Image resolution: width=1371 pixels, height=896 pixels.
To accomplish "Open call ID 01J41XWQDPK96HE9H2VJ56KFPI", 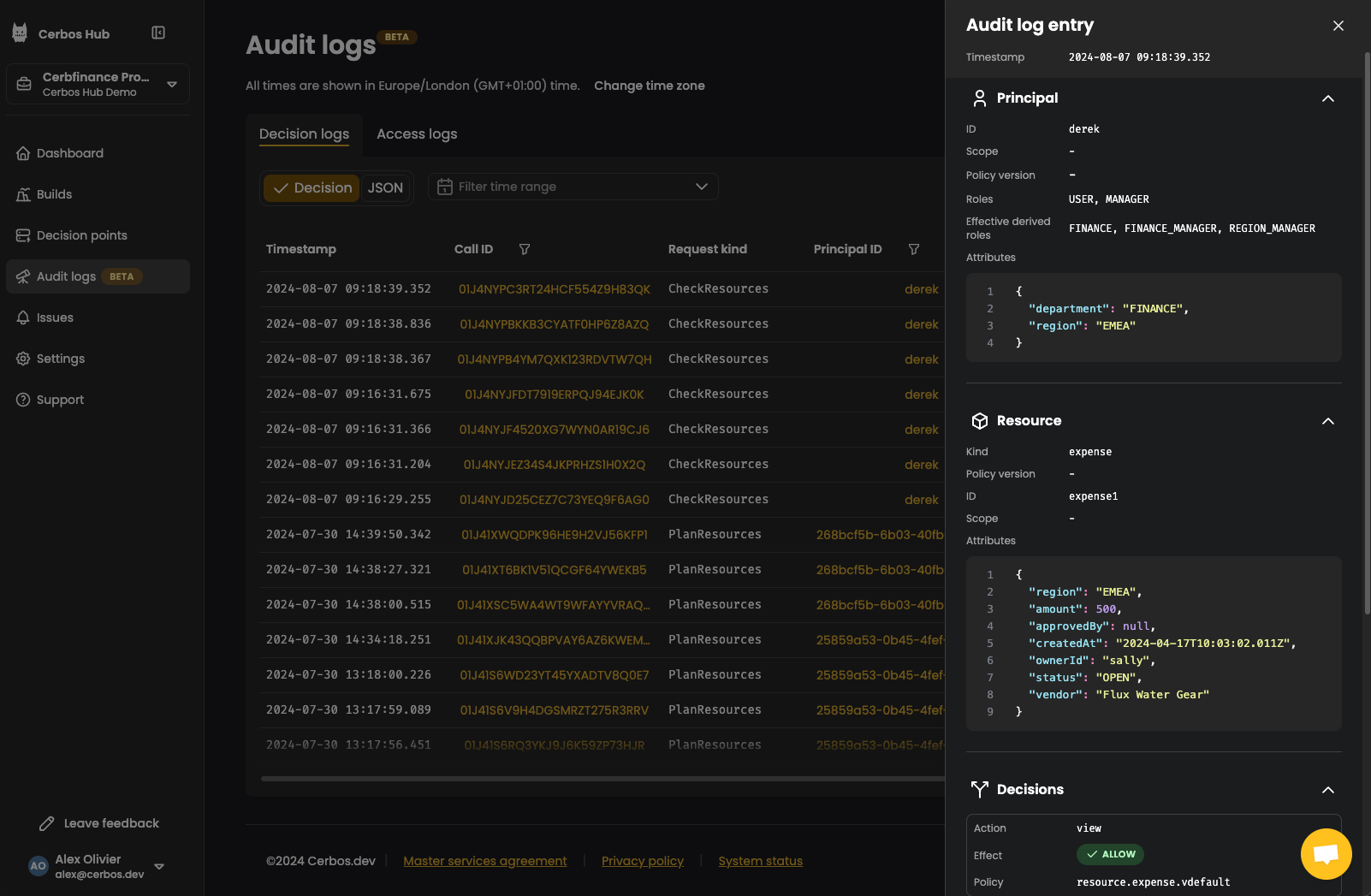I will point(555,535).
